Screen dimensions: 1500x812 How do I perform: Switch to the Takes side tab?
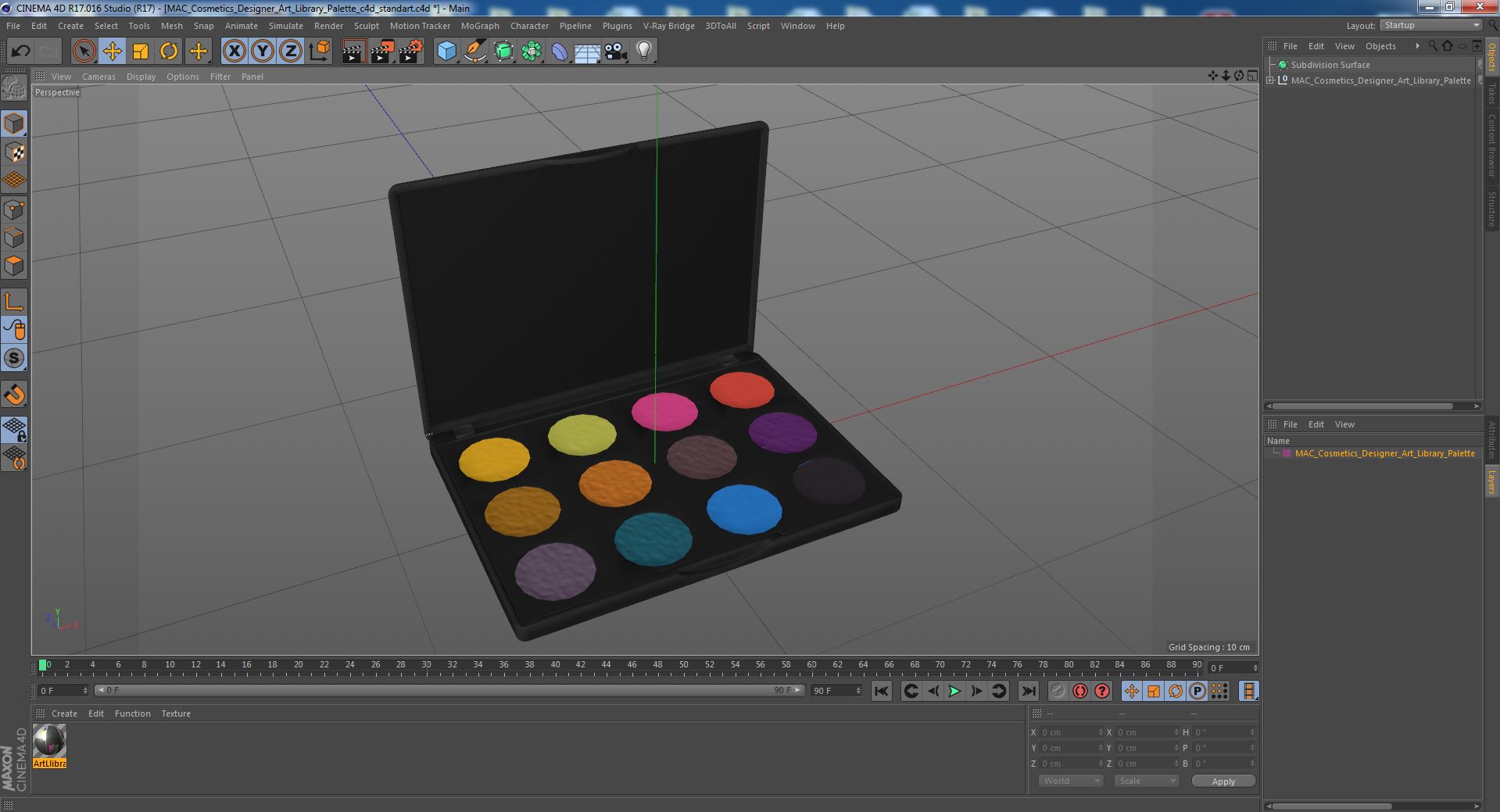1491,93
